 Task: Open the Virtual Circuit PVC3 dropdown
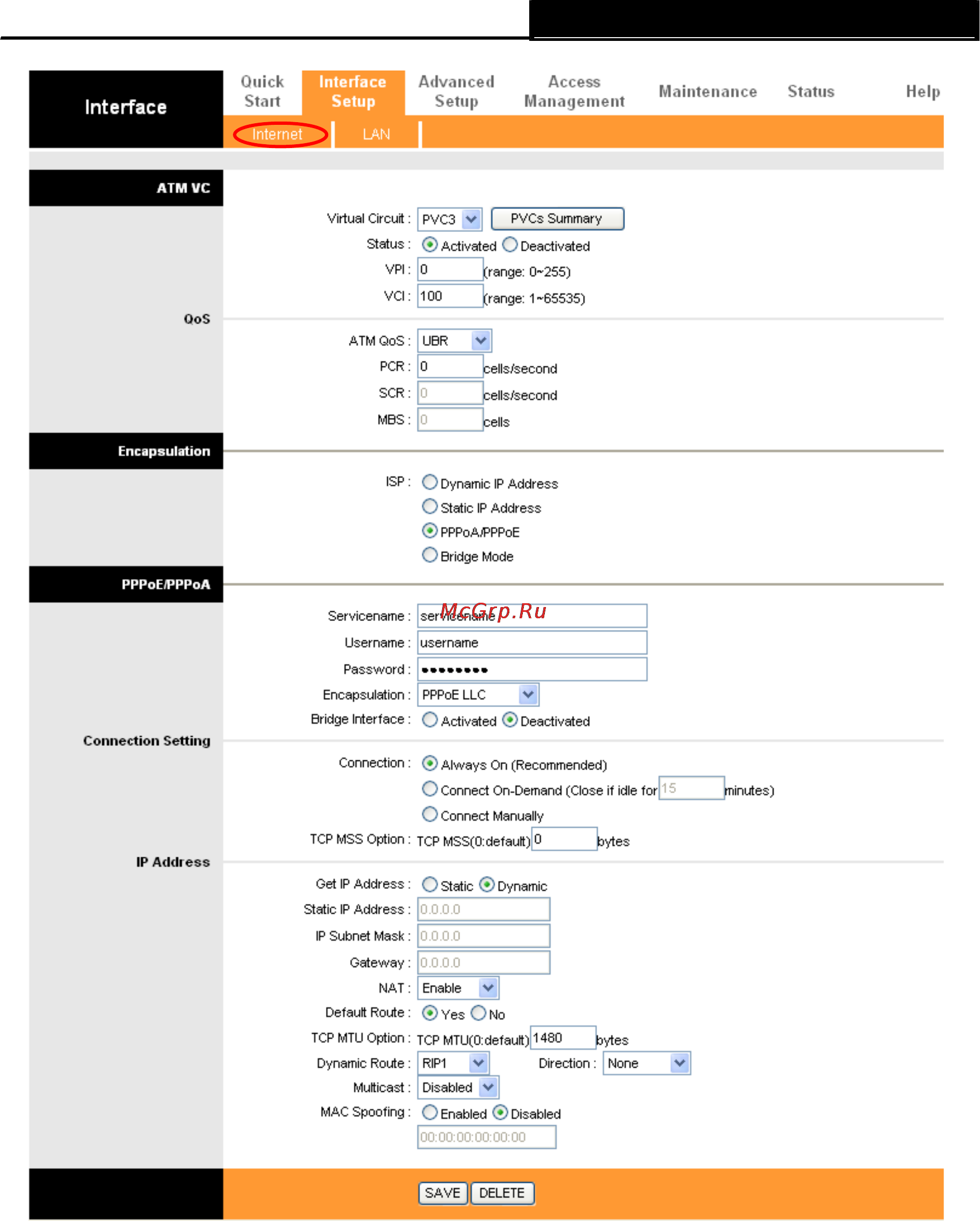pos(450,219)
